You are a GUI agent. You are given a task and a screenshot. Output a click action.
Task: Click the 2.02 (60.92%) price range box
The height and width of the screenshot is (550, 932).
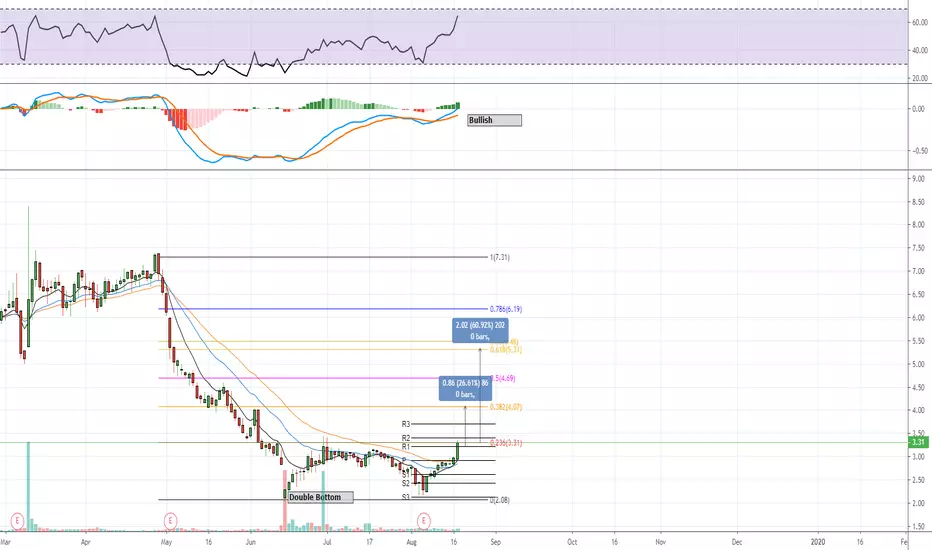pos(480,331)
